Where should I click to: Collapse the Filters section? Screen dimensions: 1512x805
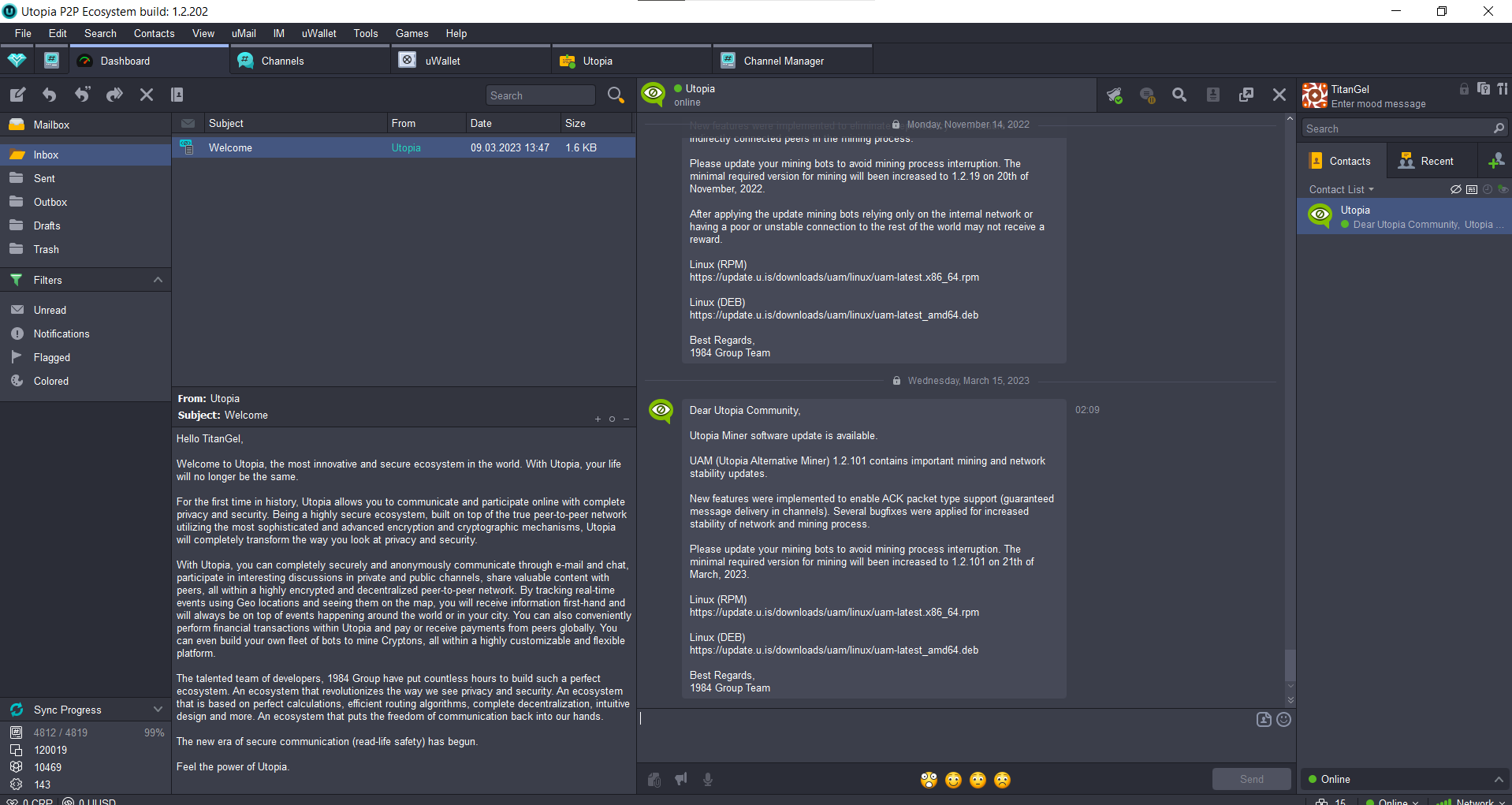(158, 280)
